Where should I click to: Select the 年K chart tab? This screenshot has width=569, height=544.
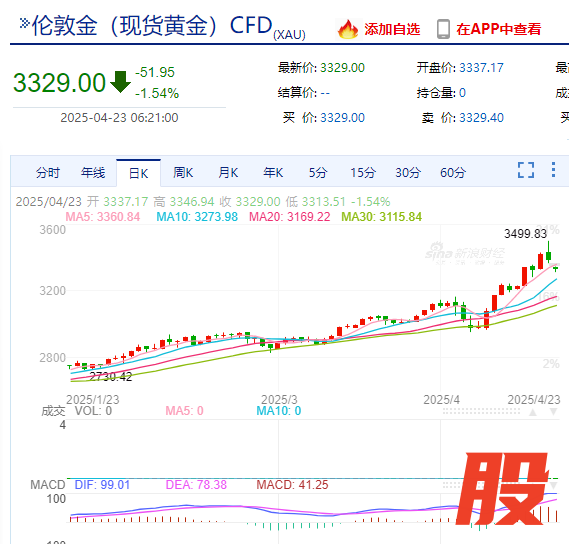tap(273, 173)
